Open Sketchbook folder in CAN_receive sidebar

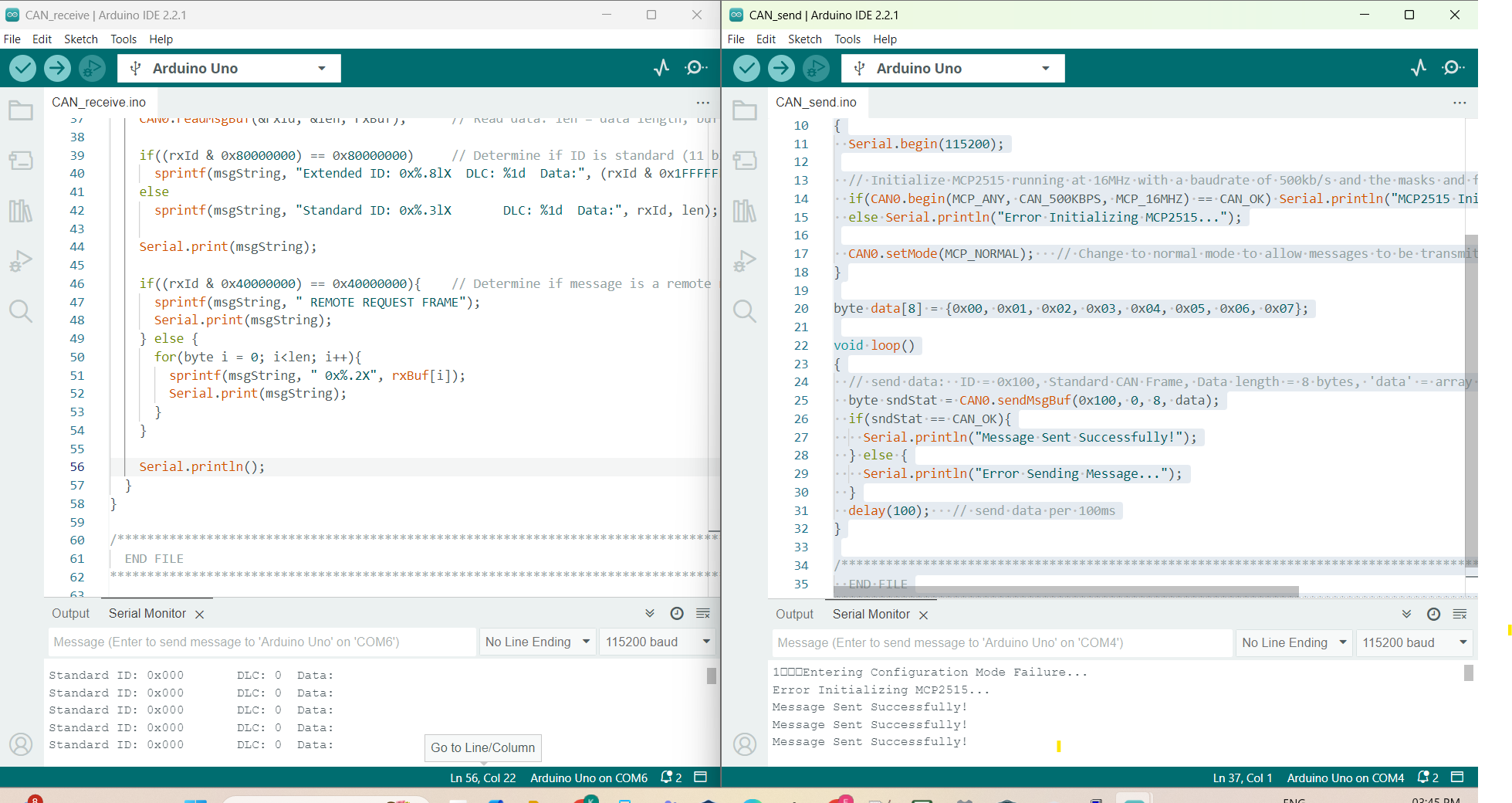tap(21, 111)
